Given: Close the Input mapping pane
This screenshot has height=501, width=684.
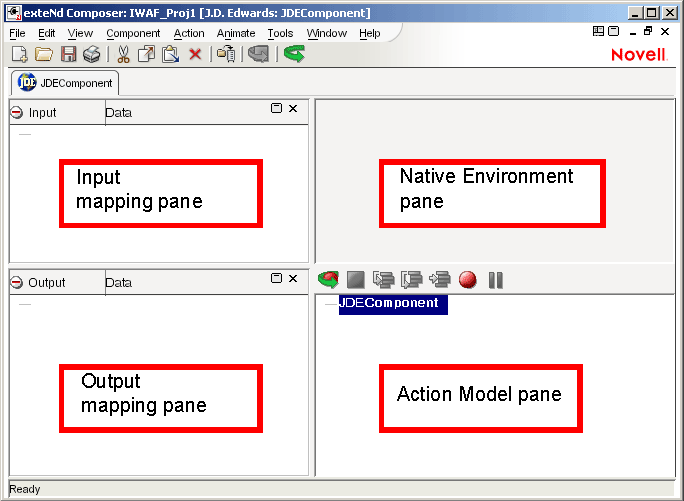Looking at the screenshot, I should click(x=293, y=108).
